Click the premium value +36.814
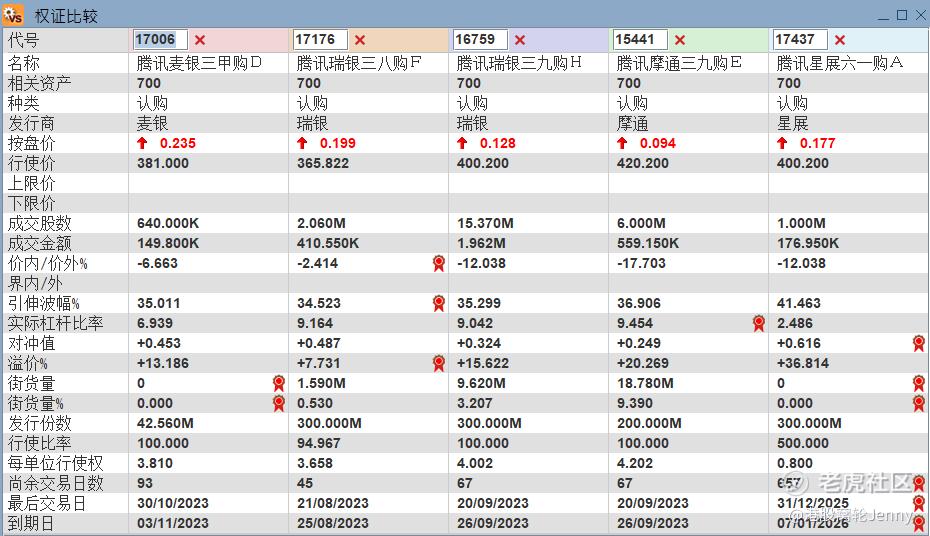This screenshot has height=536, width=930. point(802,363)
